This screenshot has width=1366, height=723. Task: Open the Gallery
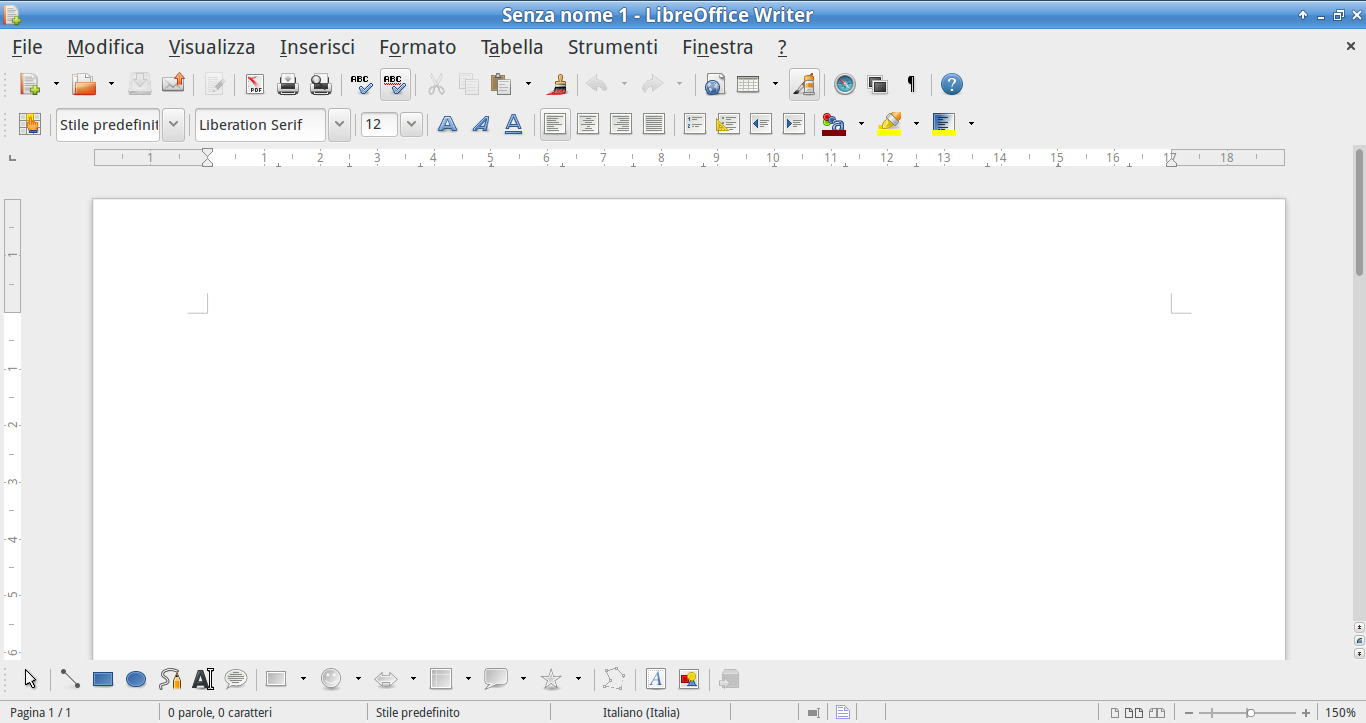pos(878,85)
